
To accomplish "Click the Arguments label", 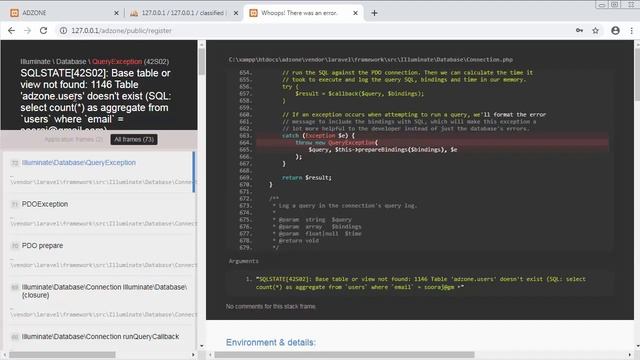I will [243, 261].
